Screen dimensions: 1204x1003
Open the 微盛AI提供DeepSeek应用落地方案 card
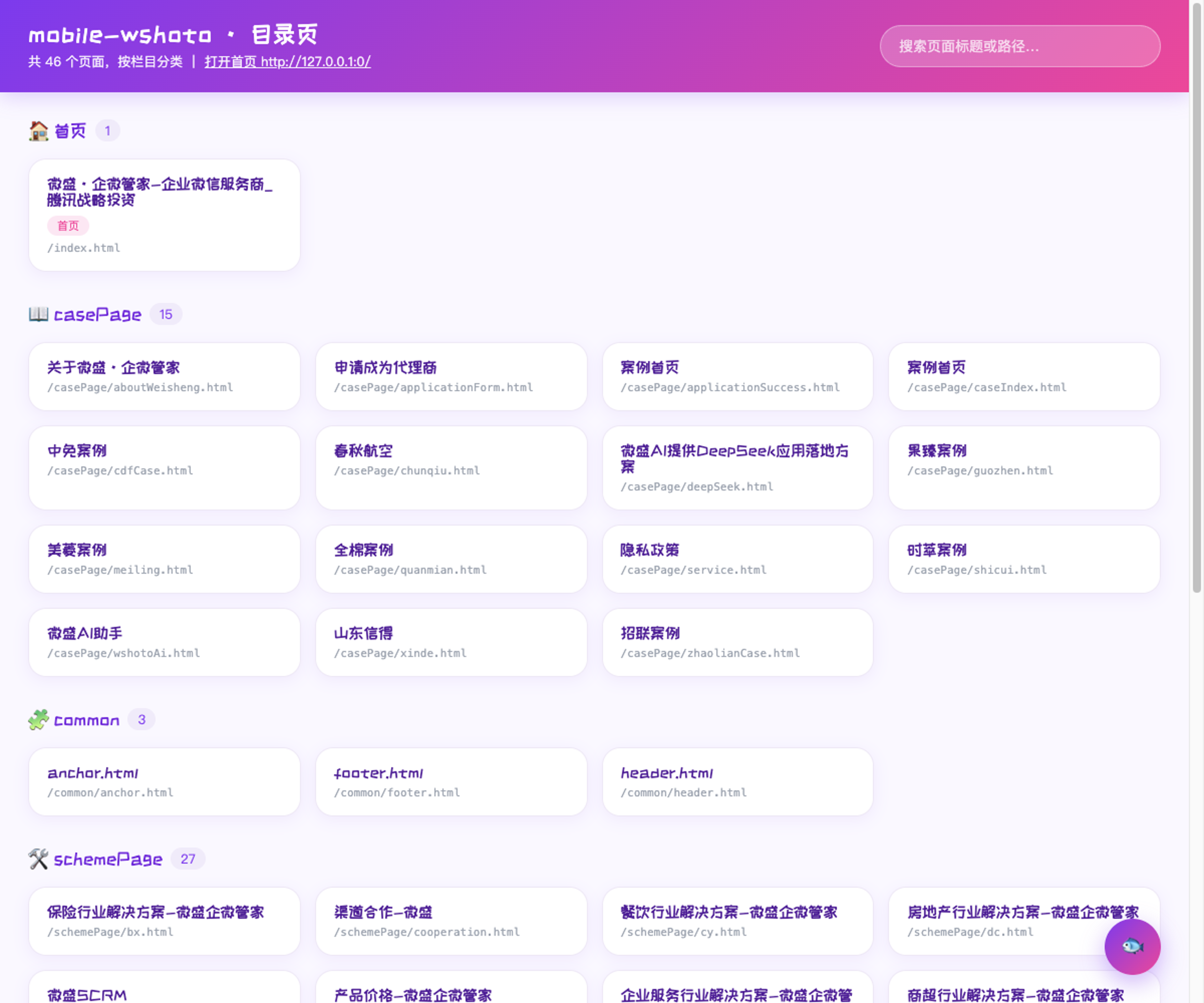738,468
